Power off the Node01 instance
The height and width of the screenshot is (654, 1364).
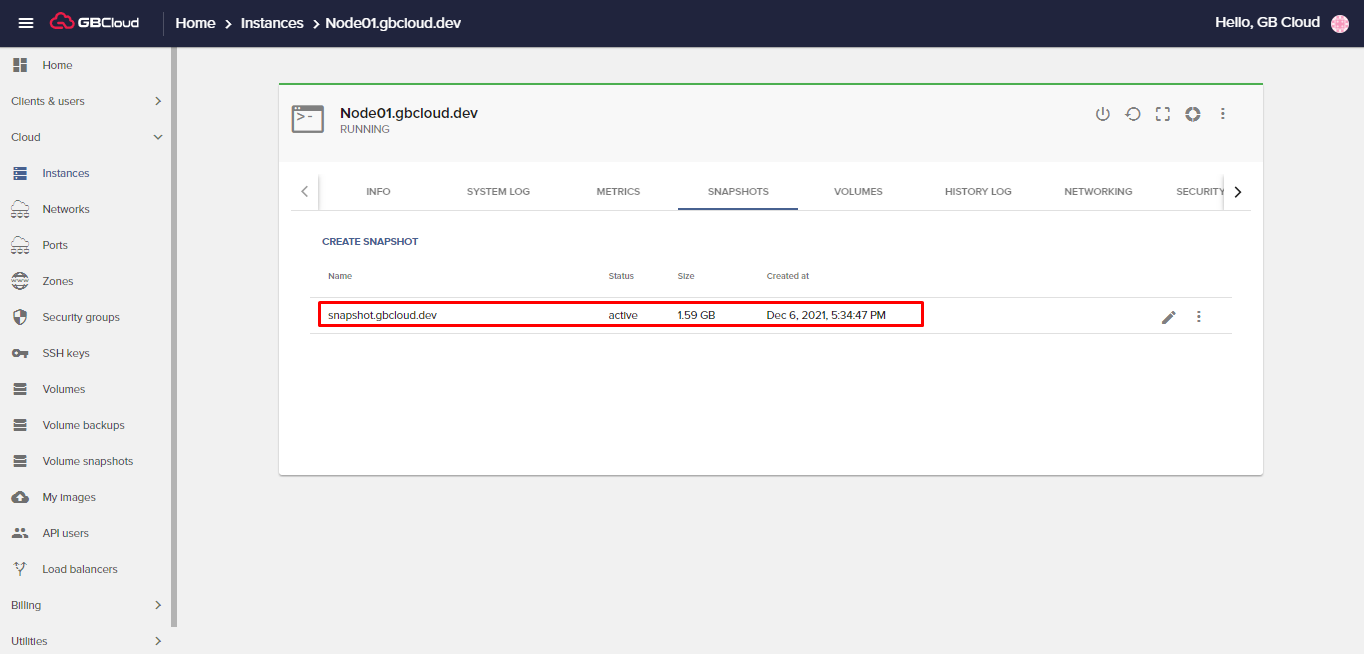click(1103, 114)
